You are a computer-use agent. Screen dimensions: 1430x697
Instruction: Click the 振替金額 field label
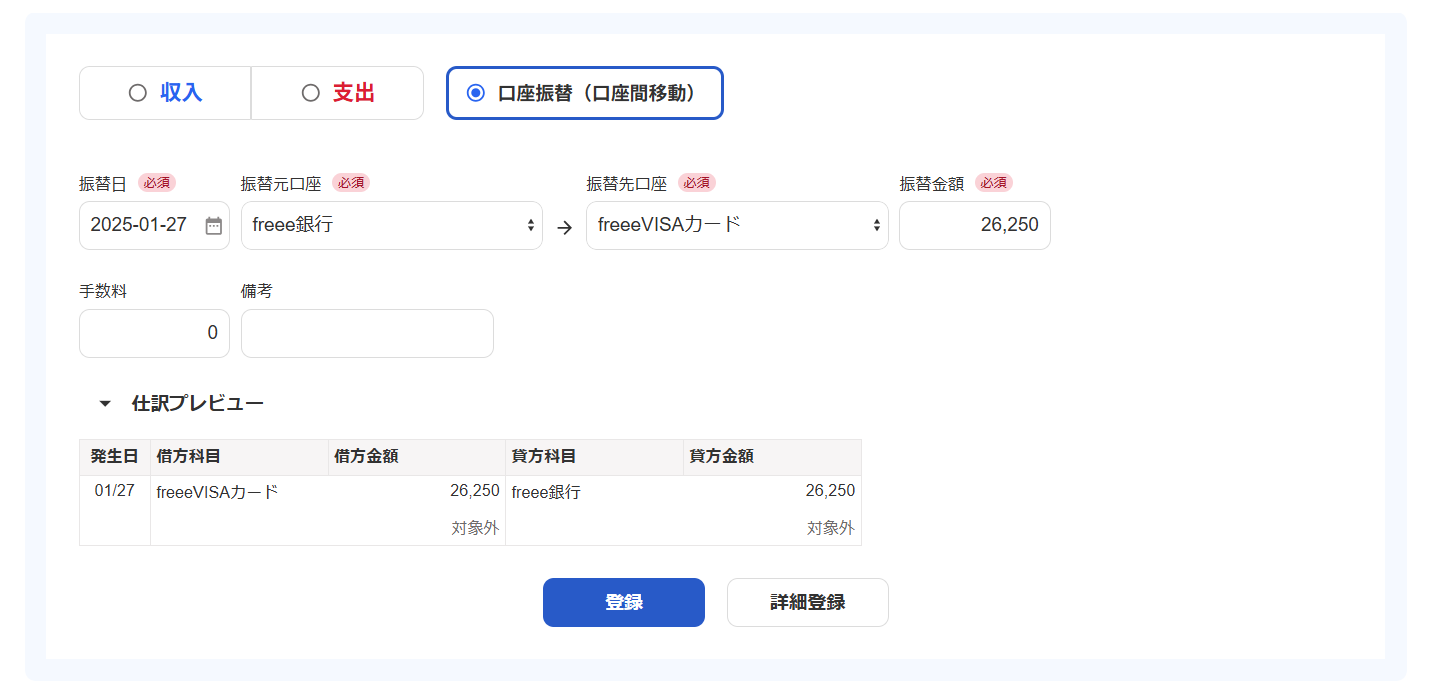[x=931, y=183]
